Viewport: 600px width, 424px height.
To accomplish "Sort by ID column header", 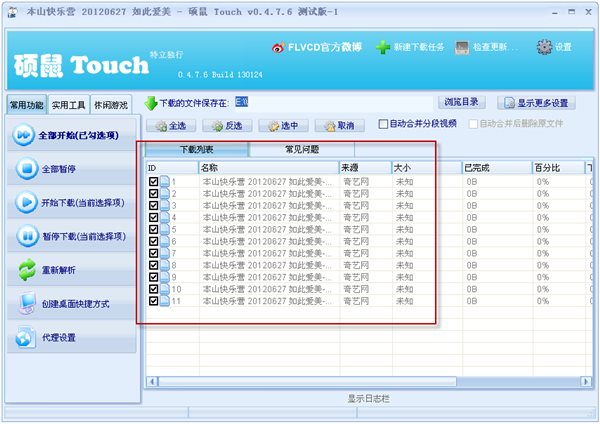I will (x=172, y=168).
